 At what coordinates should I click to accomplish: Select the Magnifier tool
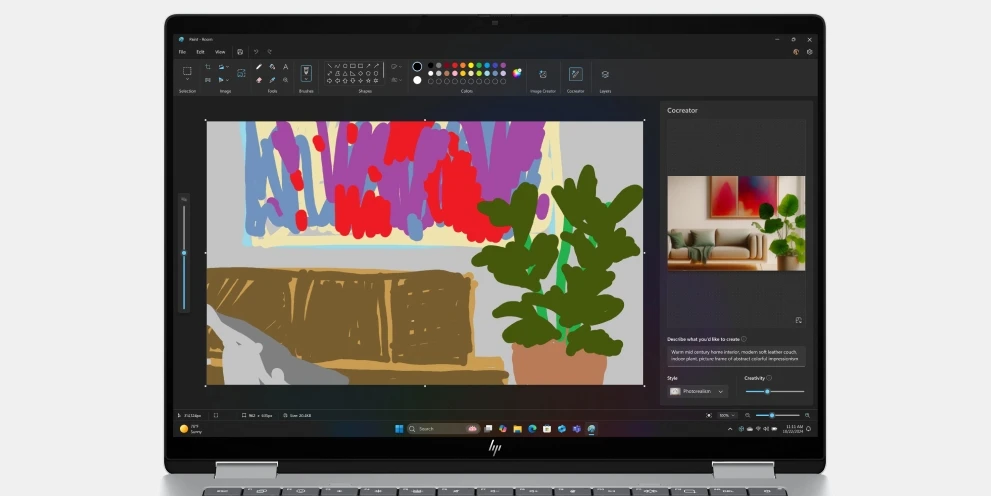click(286, 80)
